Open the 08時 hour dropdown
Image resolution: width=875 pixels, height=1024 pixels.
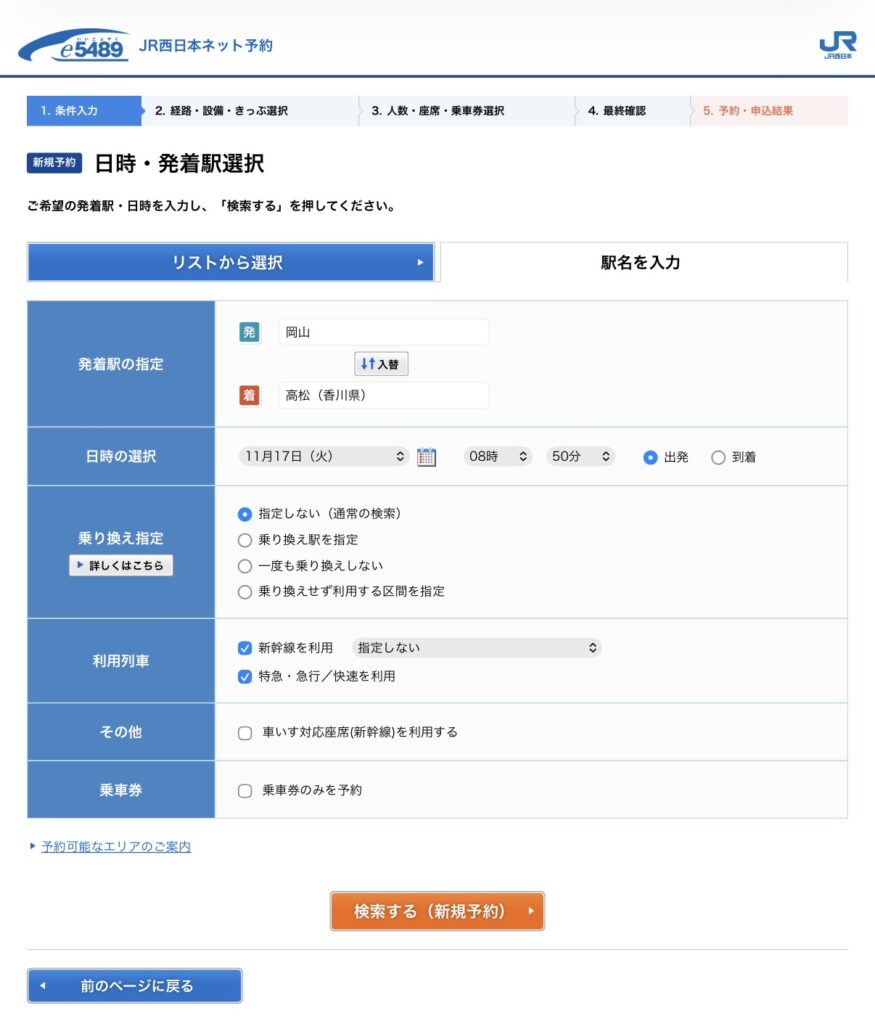[497, 456]
